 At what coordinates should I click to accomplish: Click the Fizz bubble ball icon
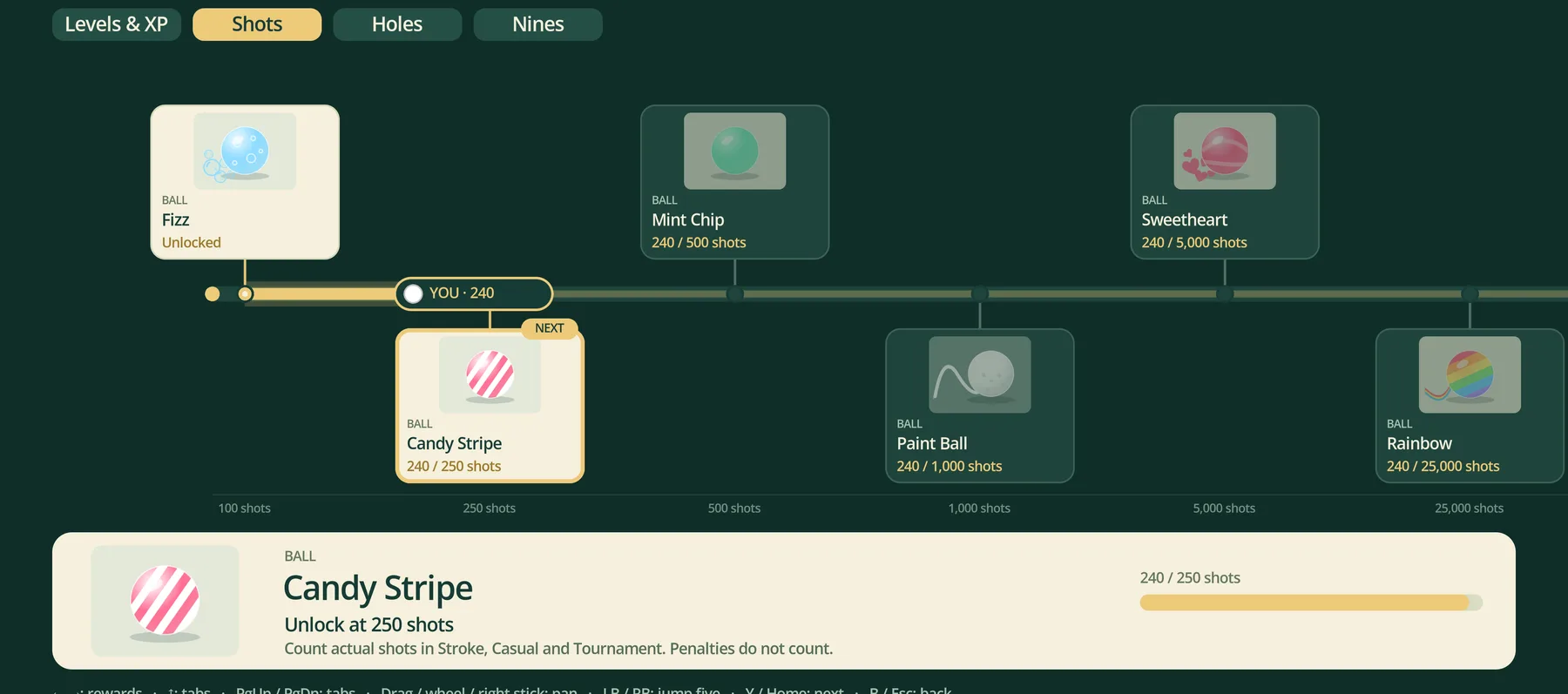(245, 152)
